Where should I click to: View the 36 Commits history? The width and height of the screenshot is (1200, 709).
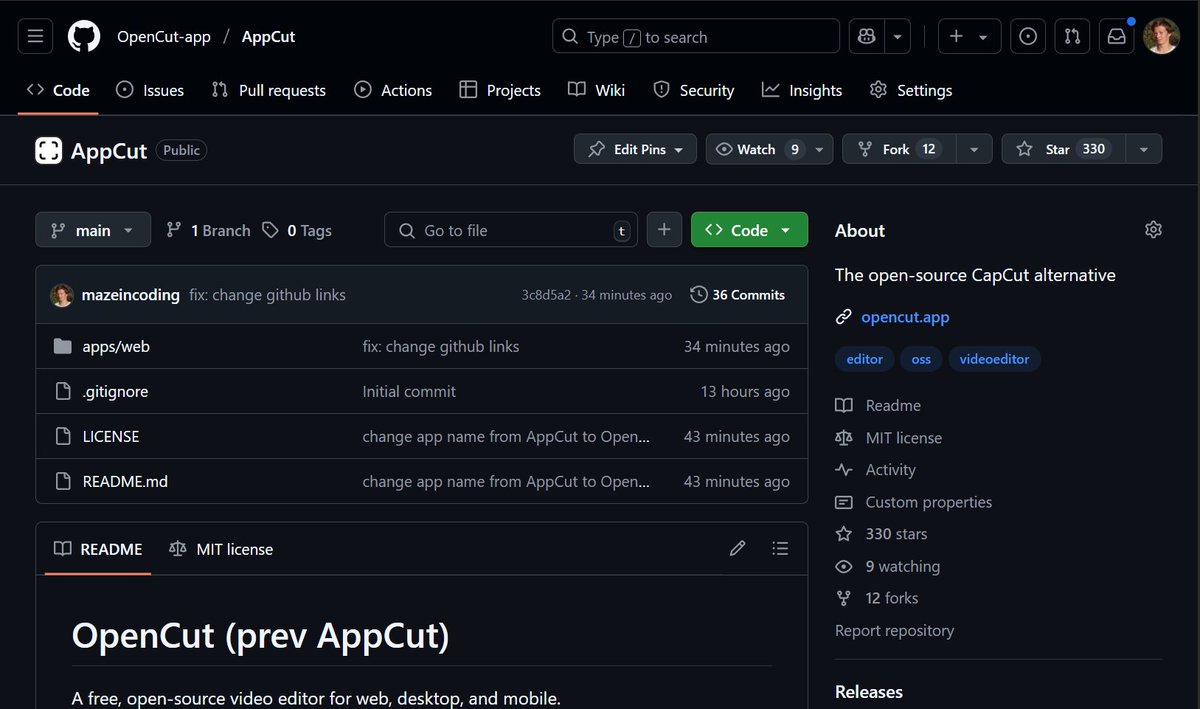[x=738, y=295]
